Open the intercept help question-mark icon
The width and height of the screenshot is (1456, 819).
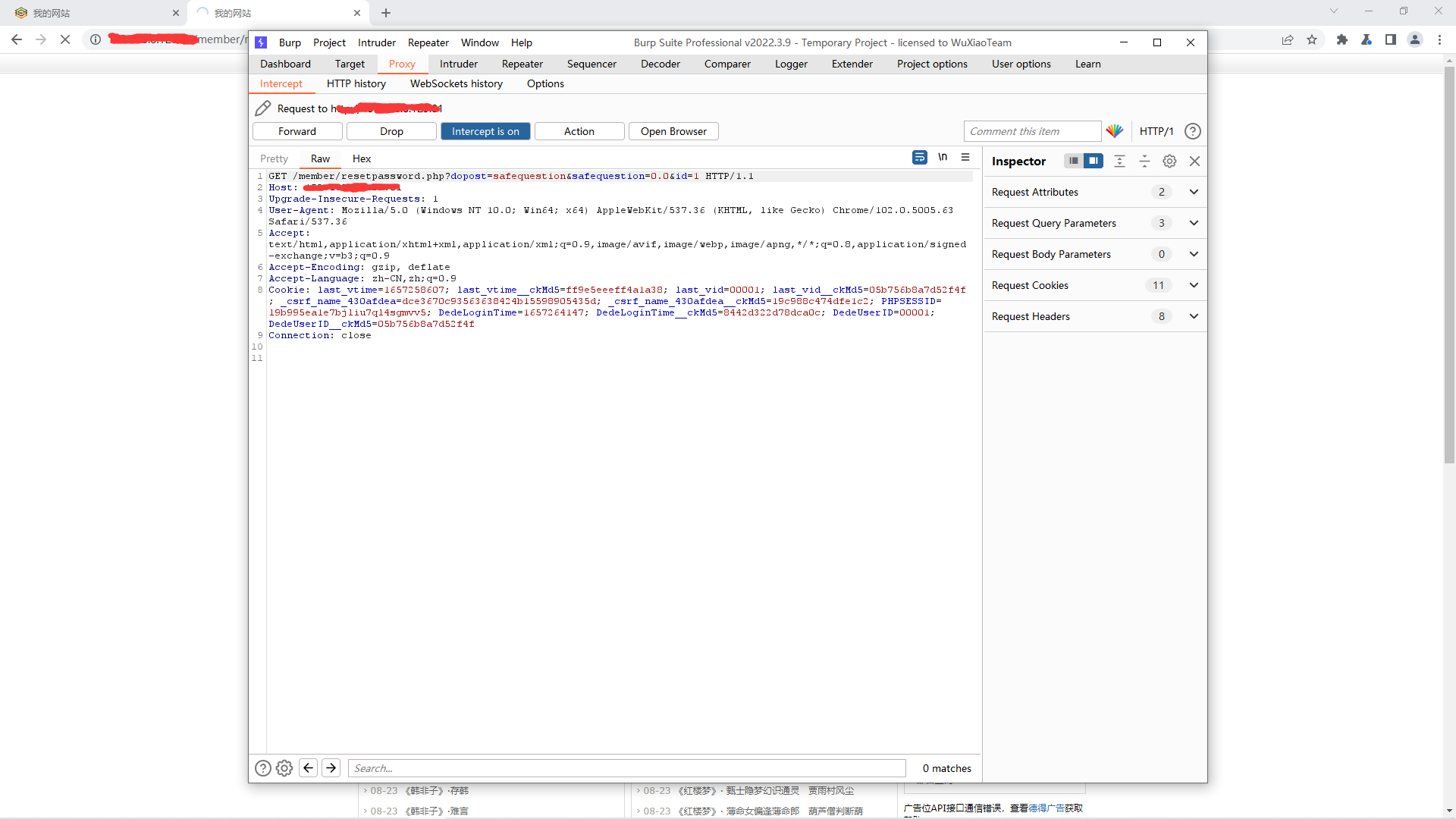(x=1192, y=131)
